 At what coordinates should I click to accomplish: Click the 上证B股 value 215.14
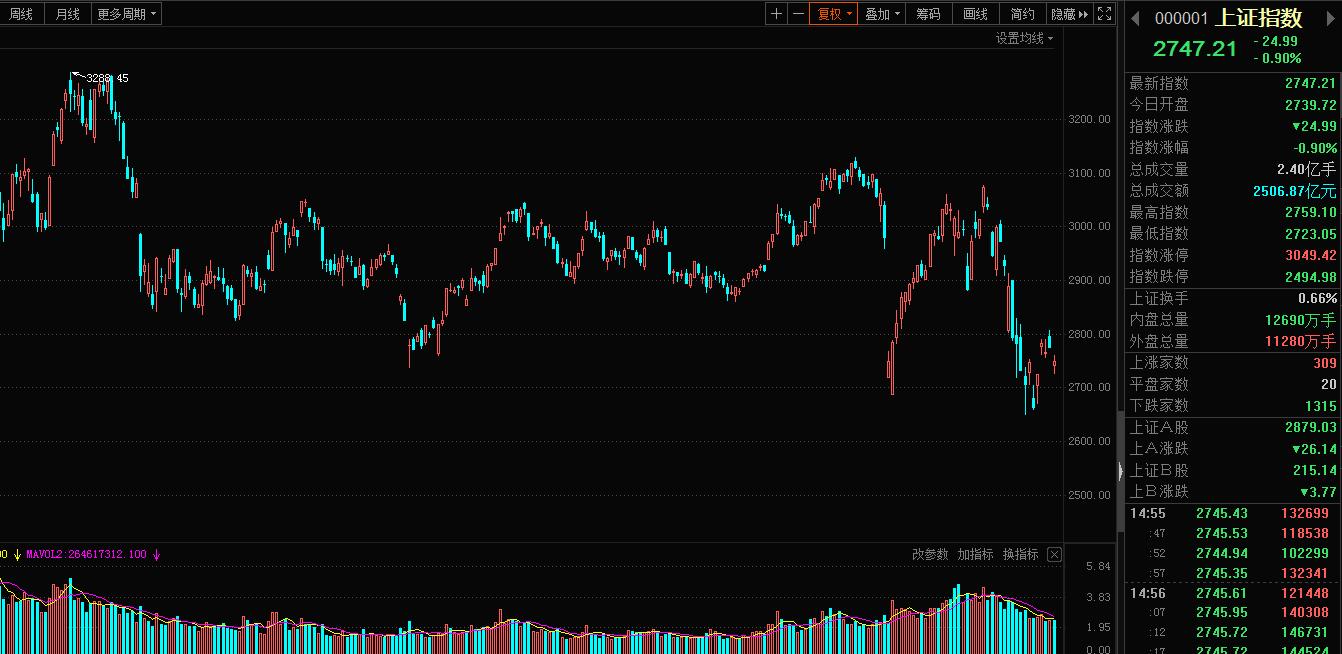point(1314,470)
